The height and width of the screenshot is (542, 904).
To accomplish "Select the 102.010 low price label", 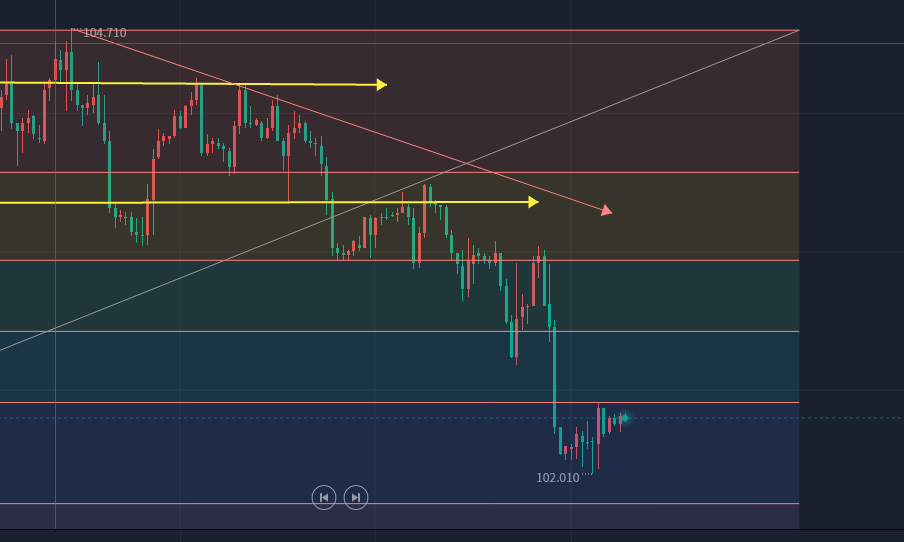I will pos(557,478).
